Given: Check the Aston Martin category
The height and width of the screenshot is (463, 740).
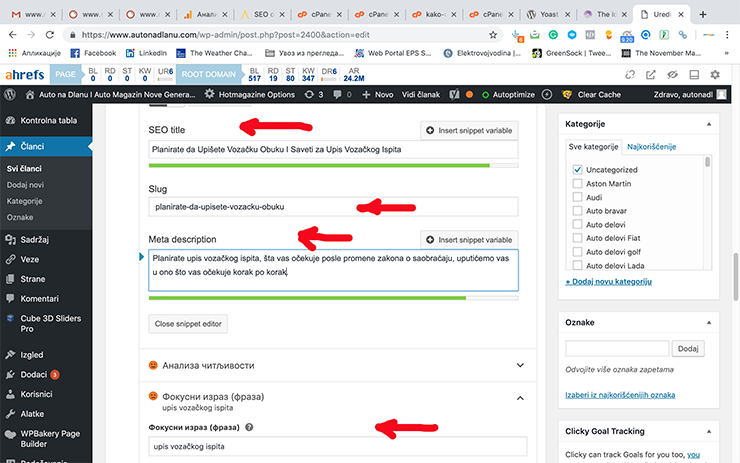Looking at the screenshot, I should point(577,184).
